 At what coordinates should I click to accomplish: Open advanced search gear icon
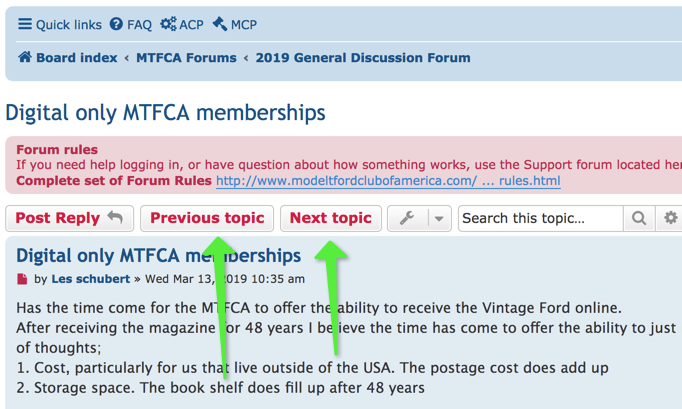click(x=670, y=218)
